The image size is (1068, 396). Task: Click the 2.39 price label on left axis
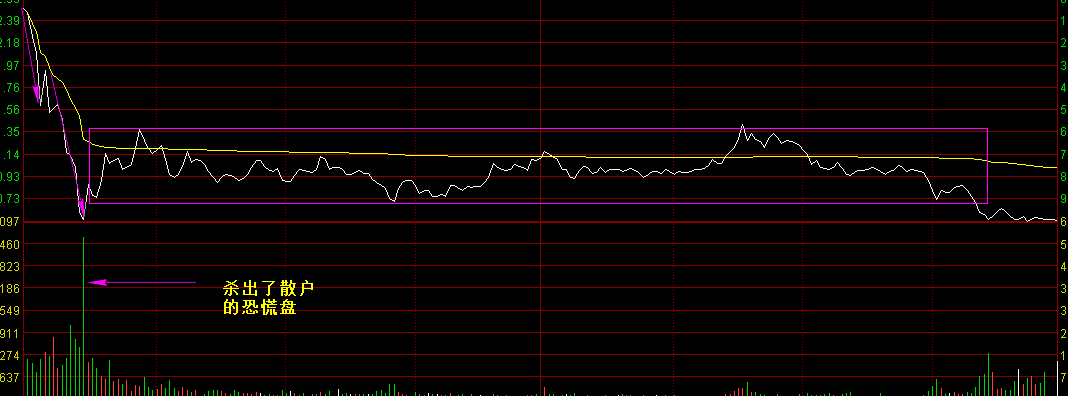click(x=10, y=21)
